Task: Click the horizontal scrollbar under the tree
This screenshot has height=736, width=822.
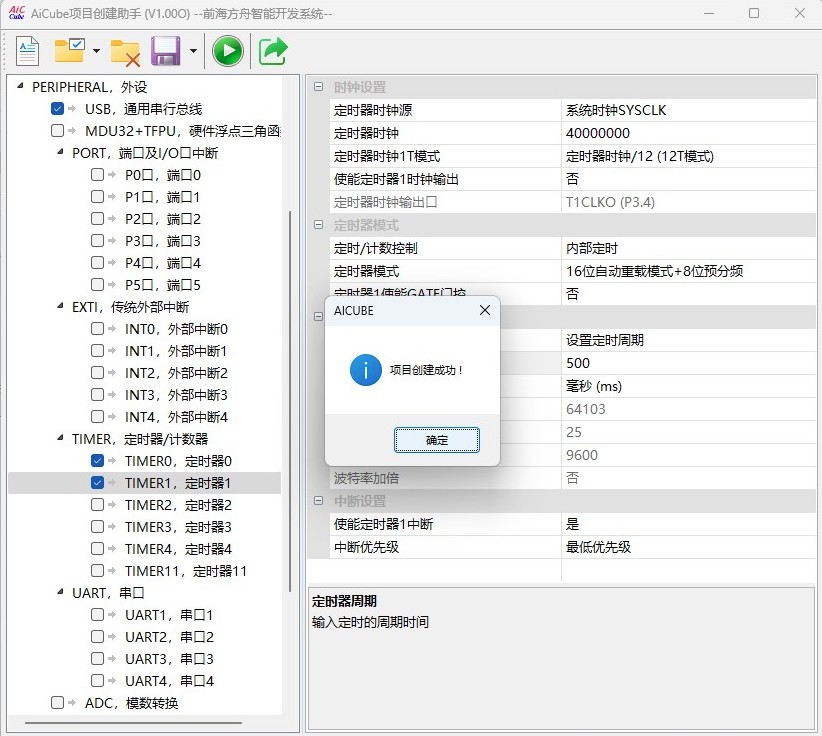Action: pos(133,722)
